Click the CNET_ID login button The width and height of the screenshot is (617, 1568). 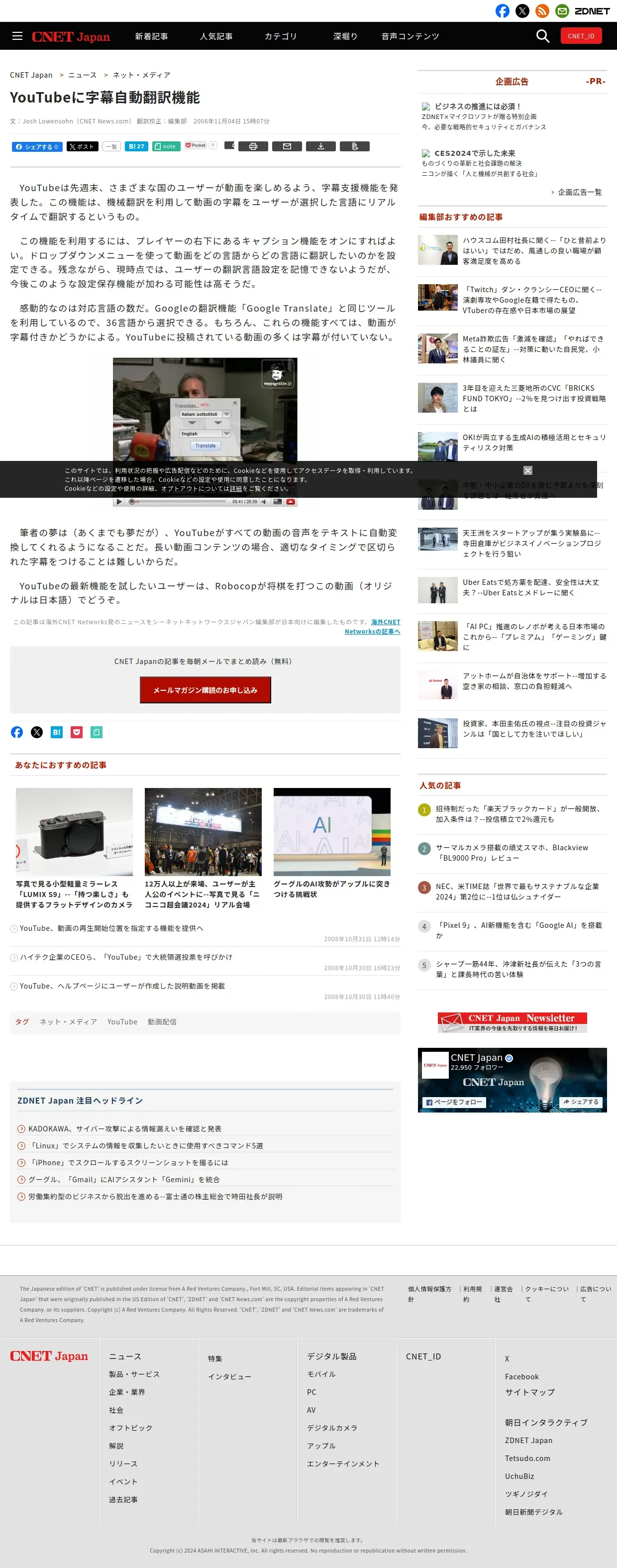[x=581, y=36]
